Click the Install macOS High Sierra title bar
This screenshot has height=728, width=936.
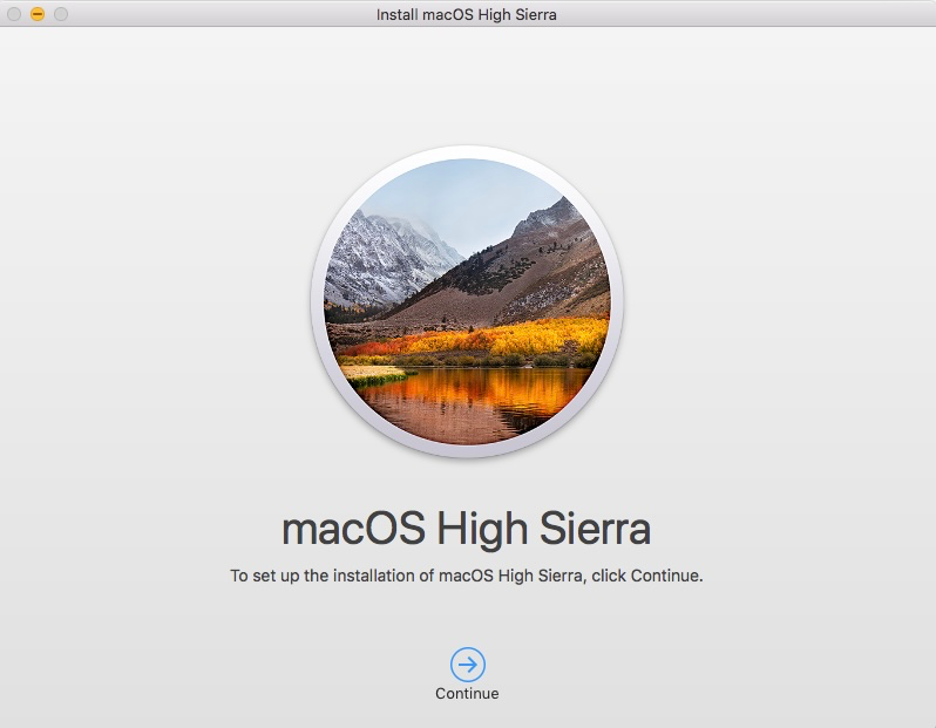tap(467, 14)
